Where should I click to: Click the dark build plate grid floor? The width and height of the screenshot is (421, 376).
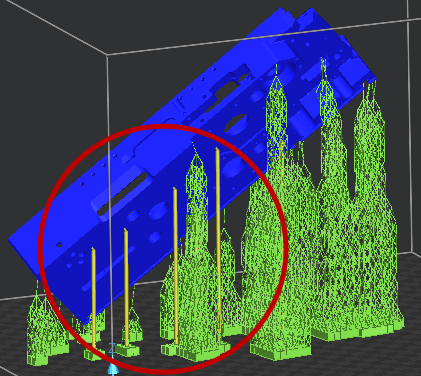(350, 357)
